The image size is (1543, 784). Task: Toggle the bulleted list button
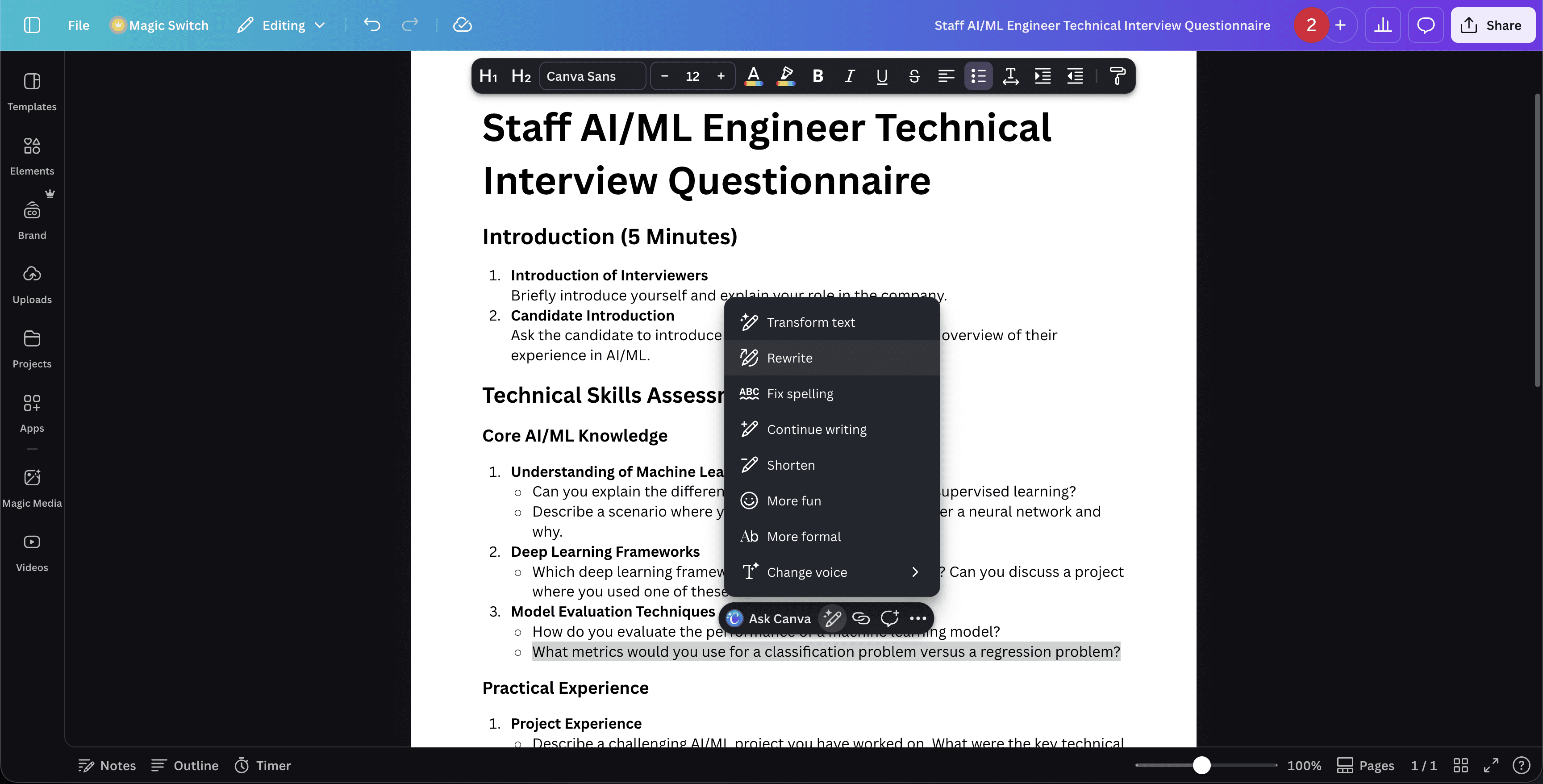click(x=978, y=76)
